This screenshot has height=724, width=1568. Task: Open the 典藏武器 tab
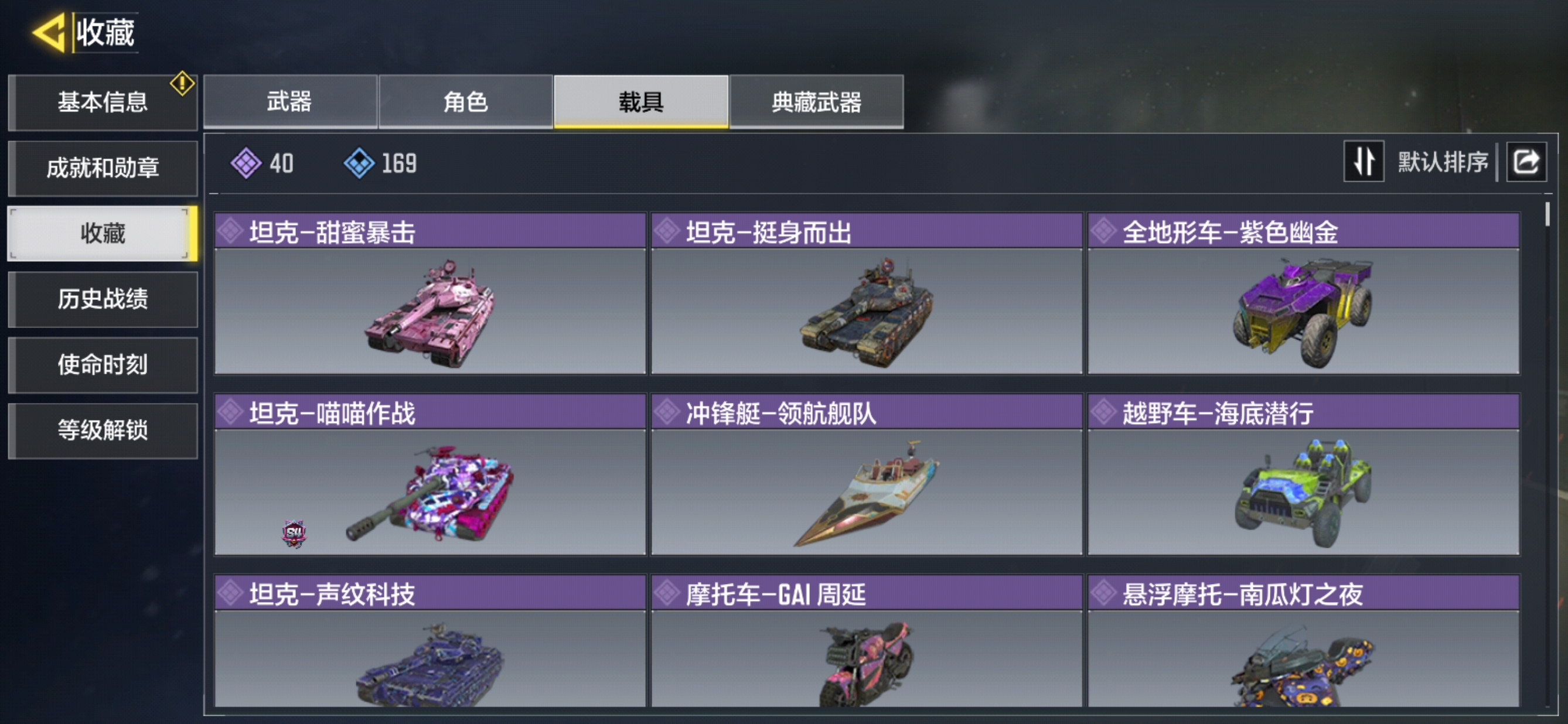816,101
